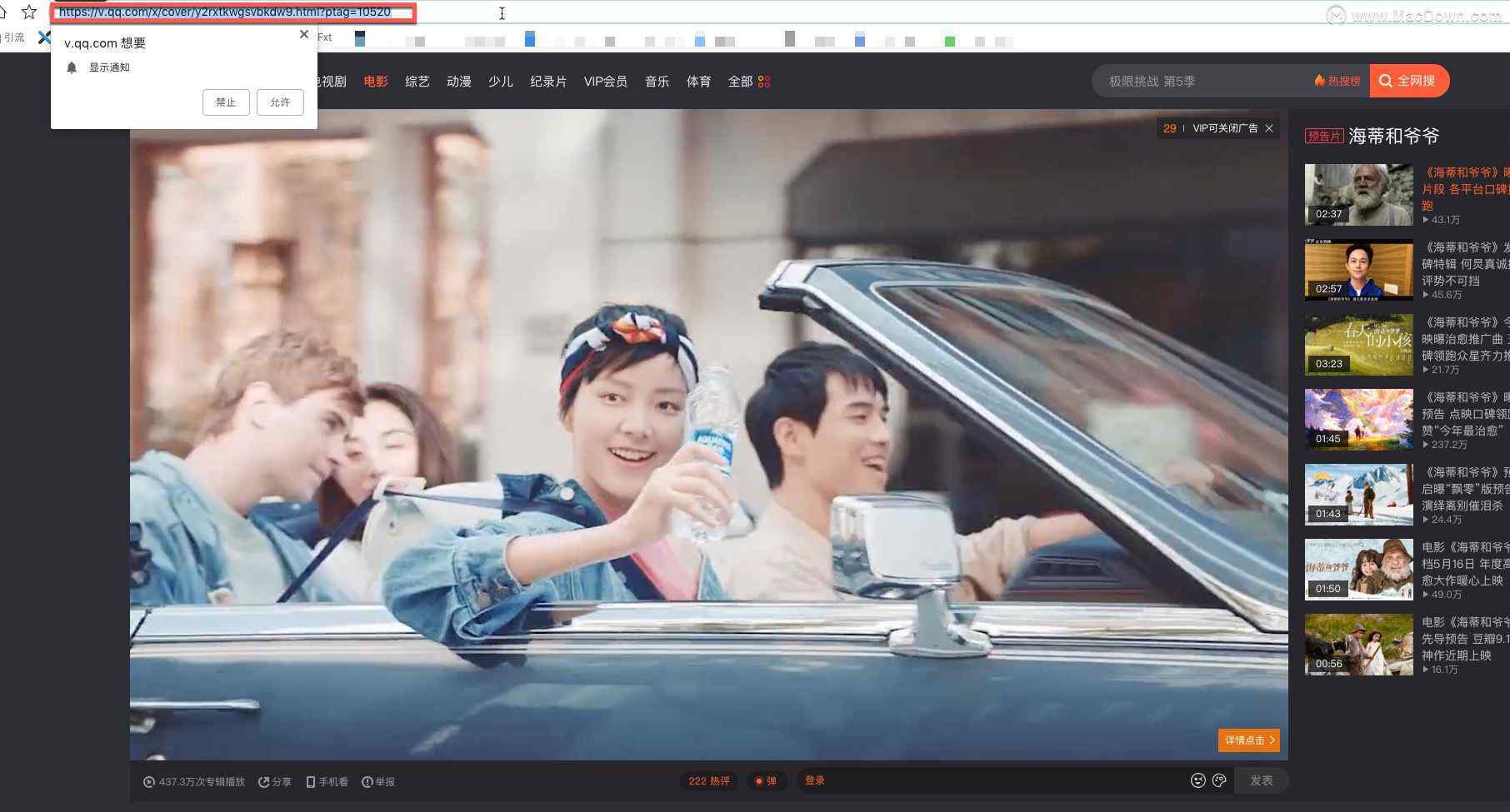Open the 综艺 navigation tab
The height and width of the screenshot is (812, 1510).
pos(417,82)
